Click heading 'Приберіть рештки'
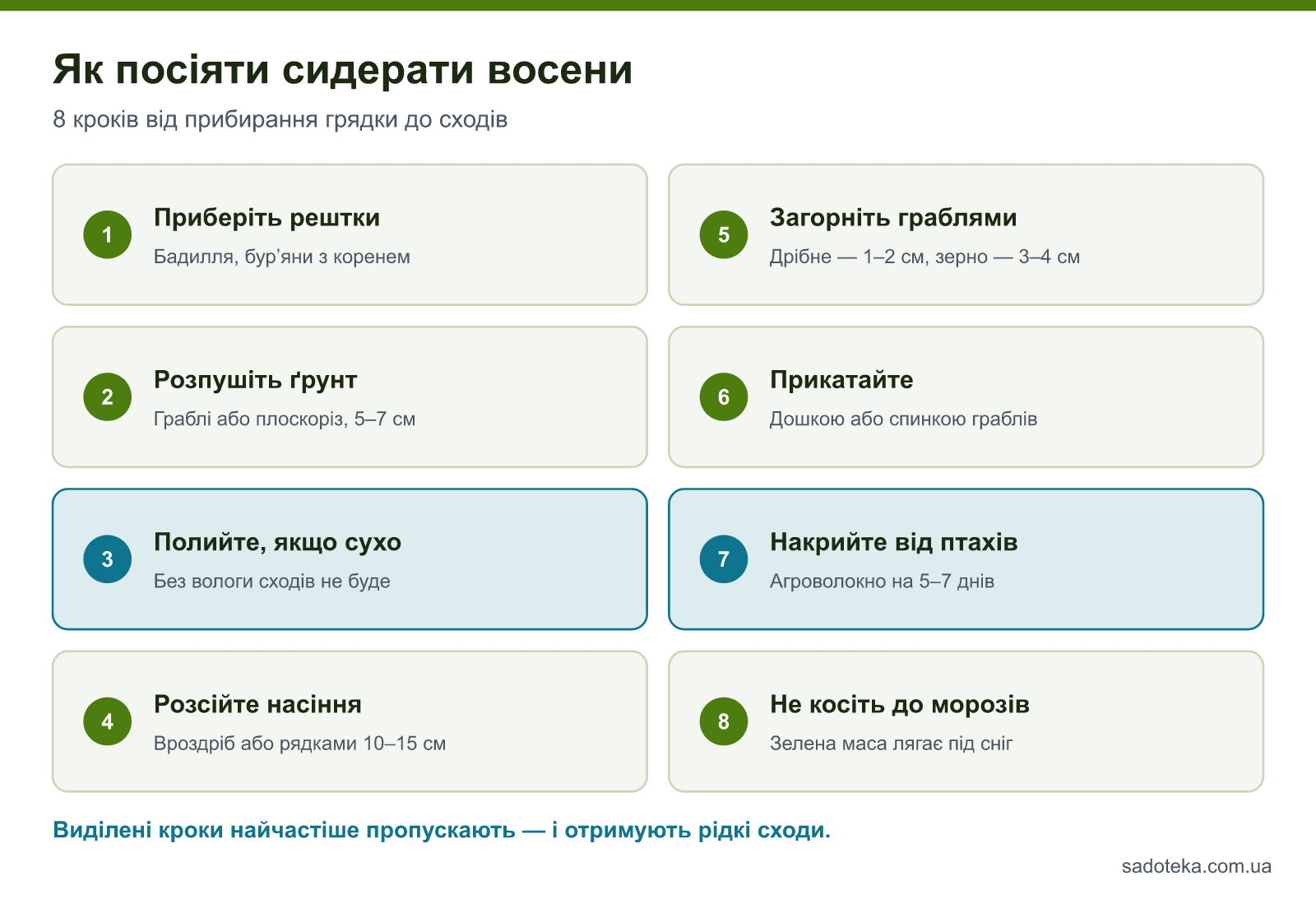 click(x=267, y=218)
